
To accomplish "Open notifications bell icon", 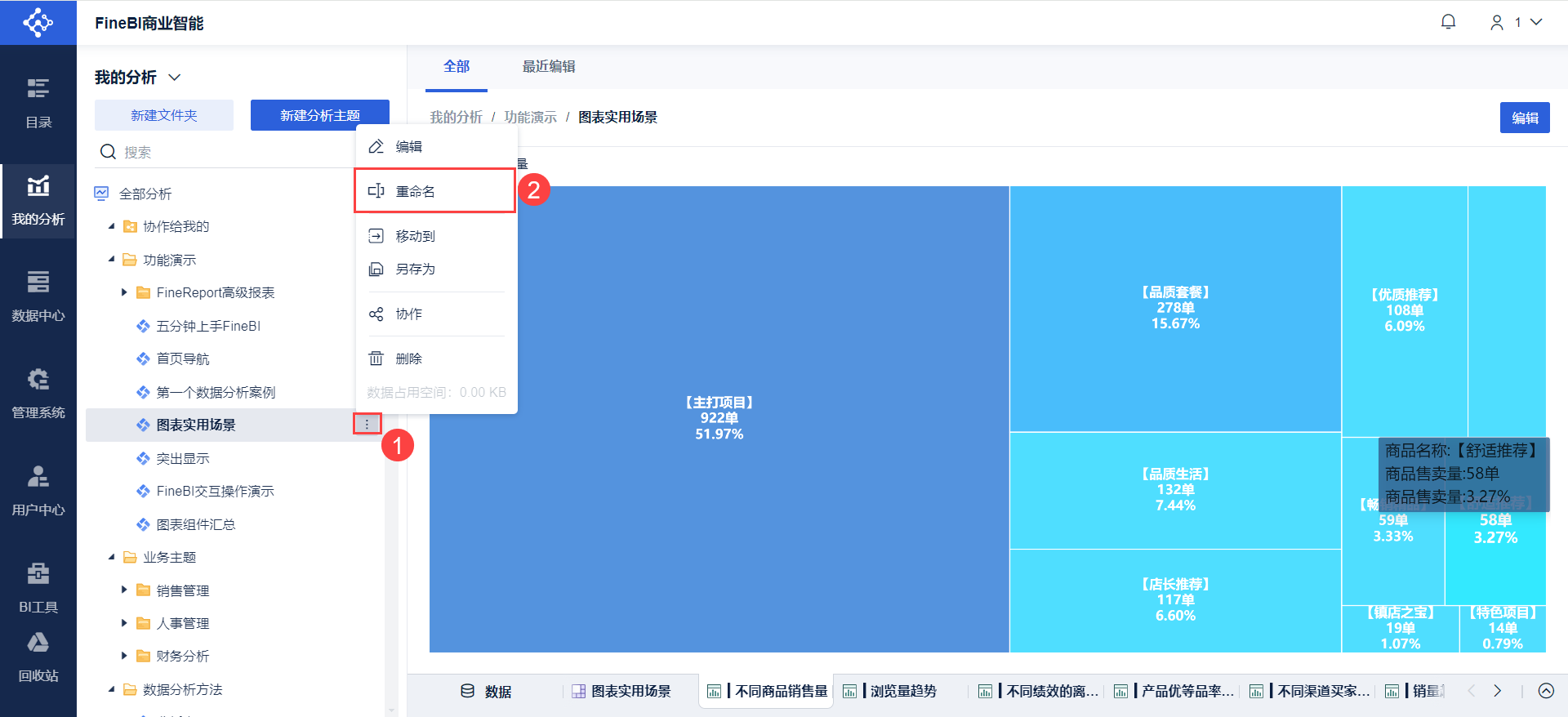I will point(1448,22).
